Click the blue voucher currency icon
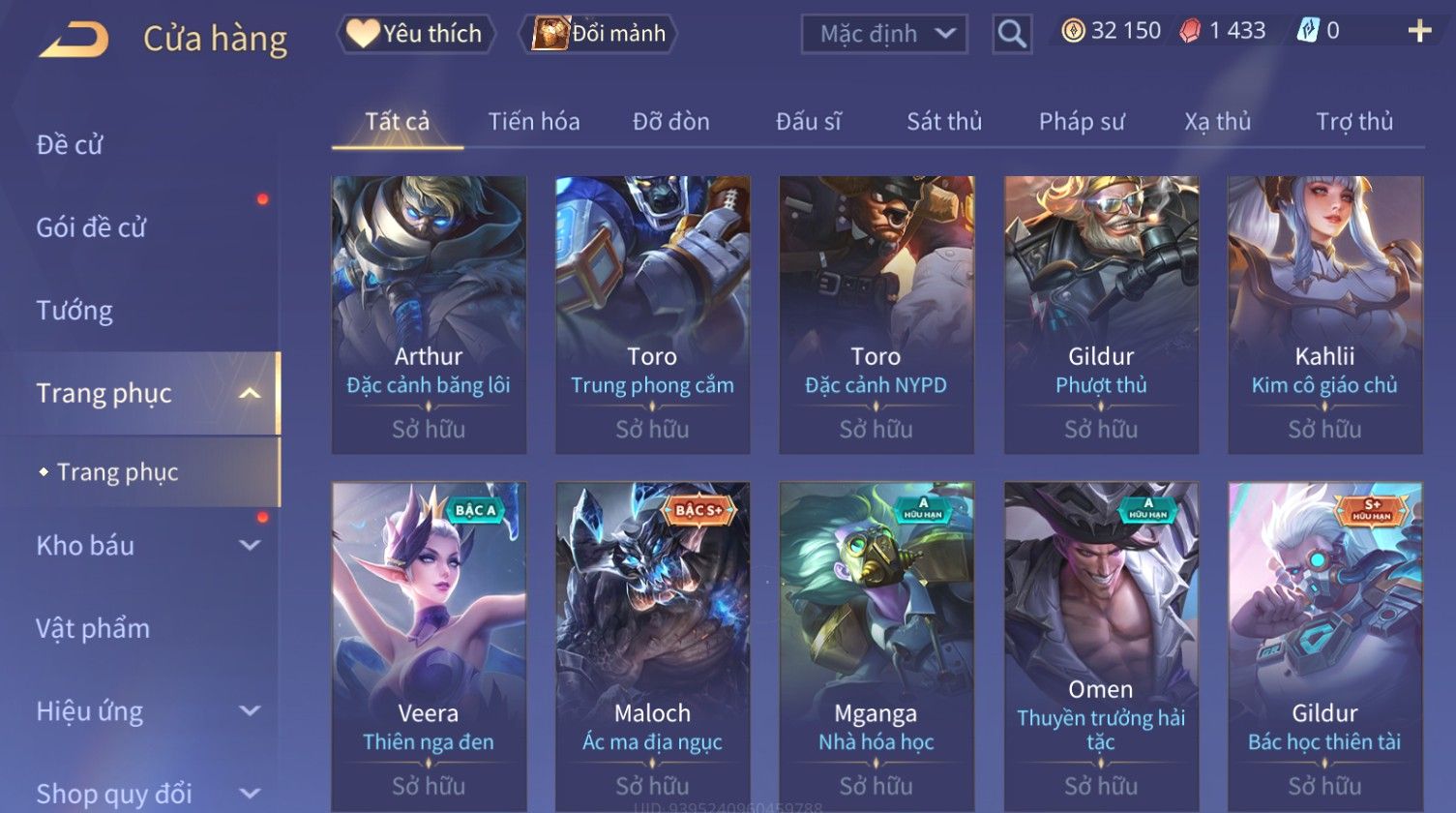The image size is (1456, 813). tap(1307, 31)
